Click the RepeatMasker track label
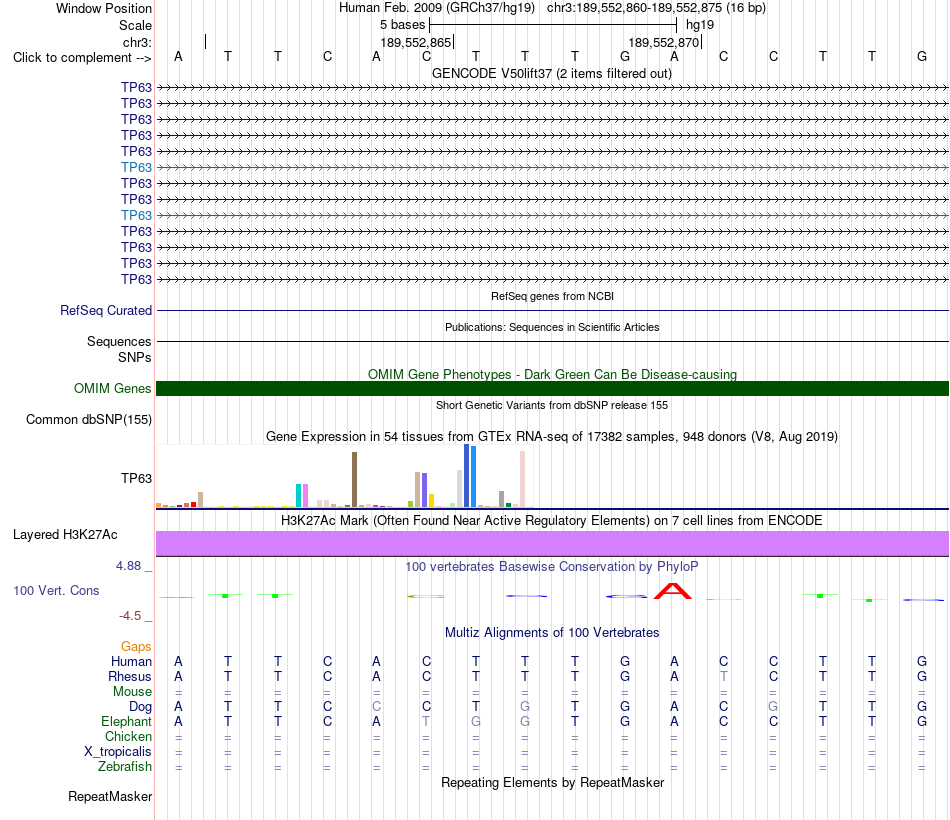This screenshot has height=820, width=950. click(110, 796)
